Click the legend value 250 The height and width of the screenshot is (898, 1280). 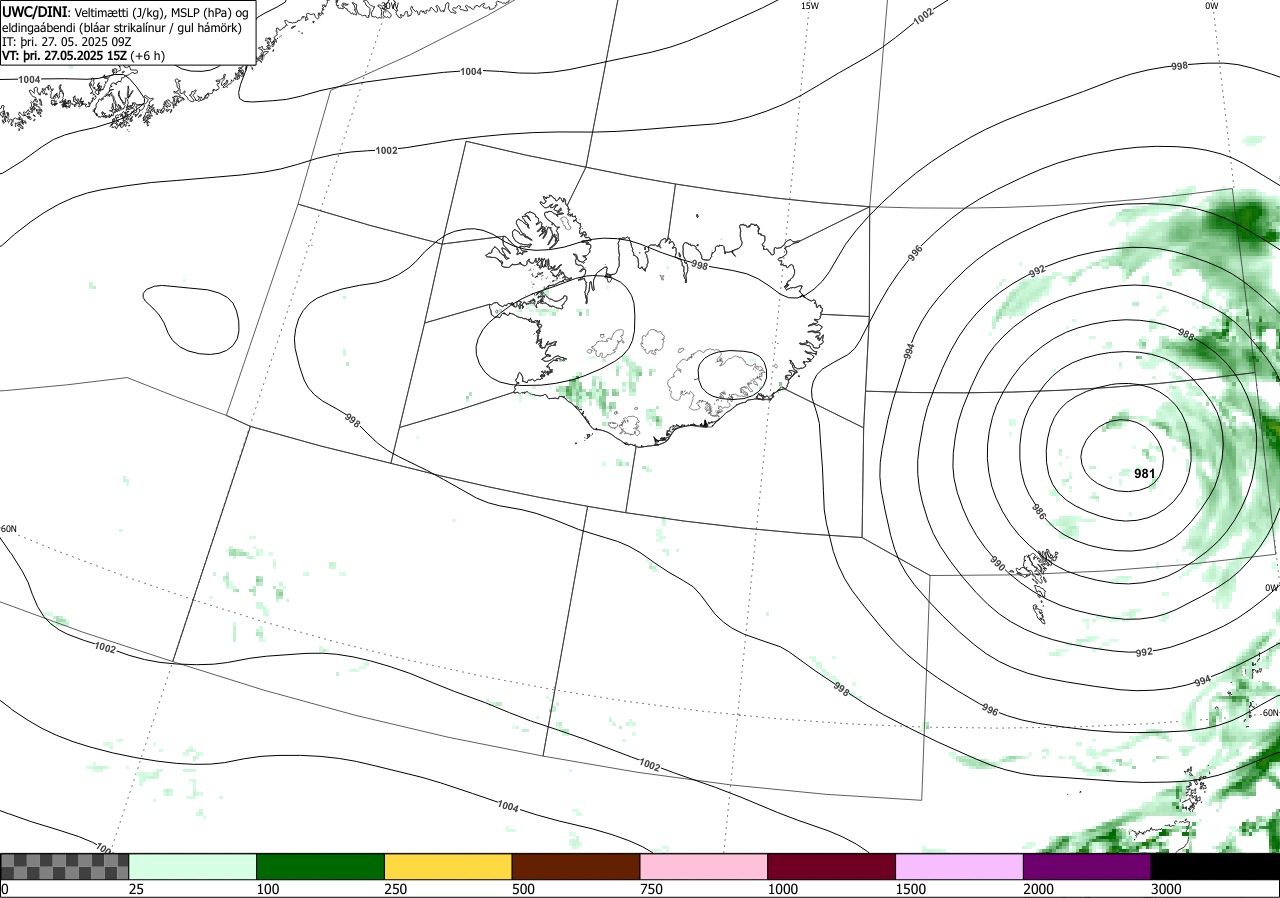[x=396, y=889]
